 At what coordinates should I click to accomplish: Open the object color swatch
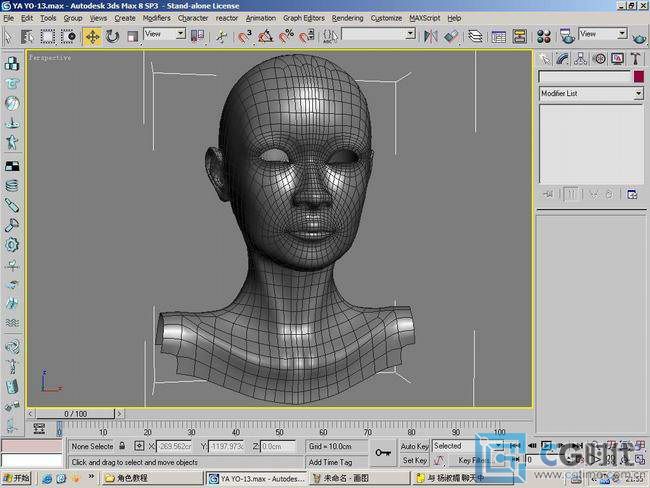coord(639,77)
